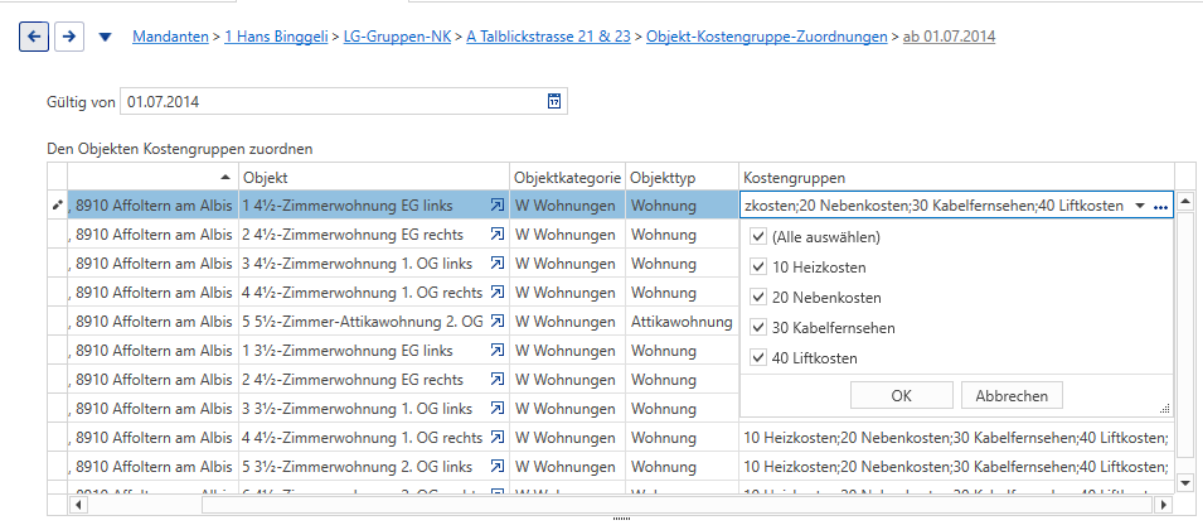Sort by Objektkategorie column header
1203x530 pixels.
click(x=568, y=177)
